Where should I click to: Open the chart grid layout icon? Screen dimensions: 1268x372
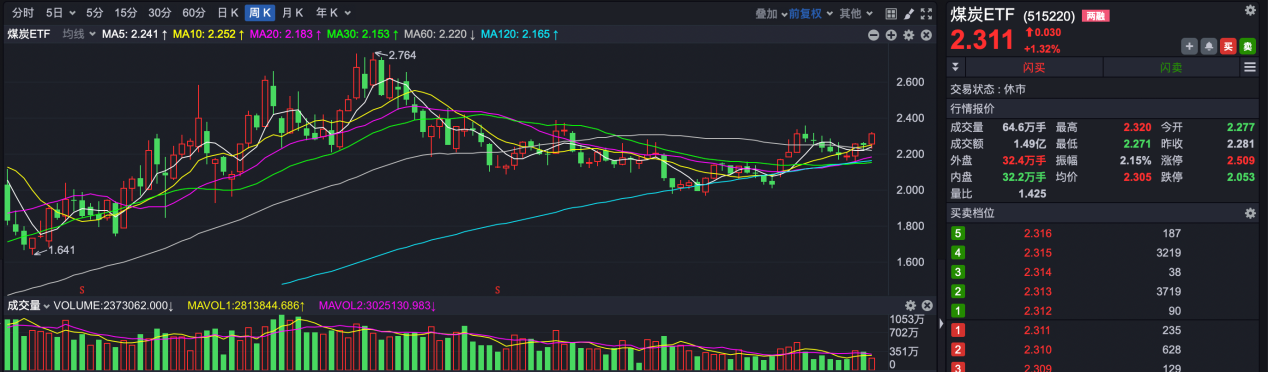pos(891,14)
